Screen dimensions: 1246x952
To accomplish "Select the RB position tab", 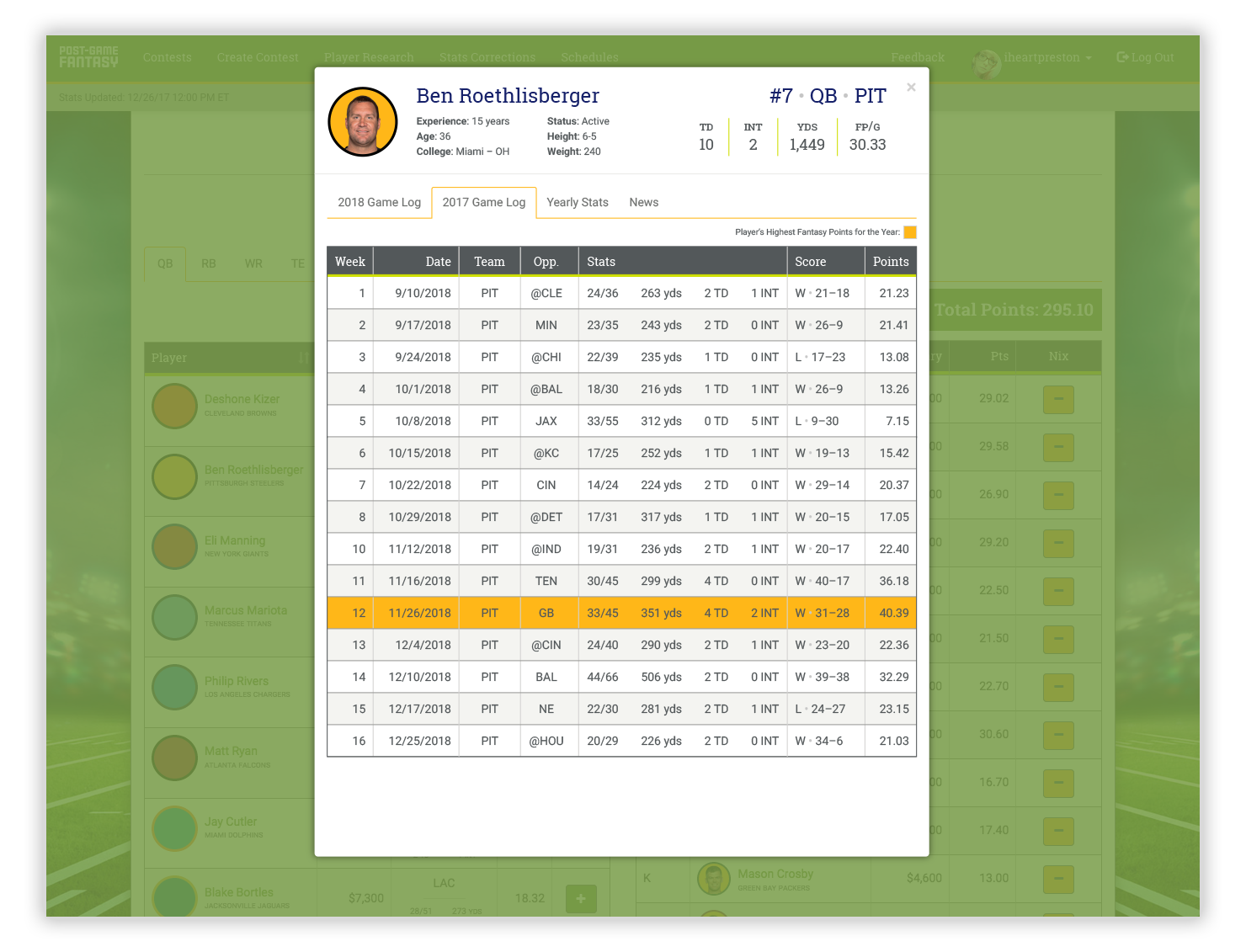I will pos(209,263).
